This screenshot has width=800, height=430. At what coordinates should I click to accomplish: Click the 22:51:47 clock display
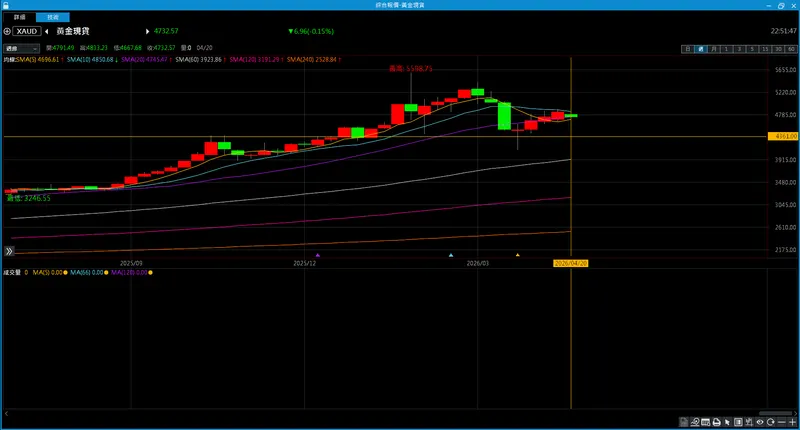(x=783, y=31)
